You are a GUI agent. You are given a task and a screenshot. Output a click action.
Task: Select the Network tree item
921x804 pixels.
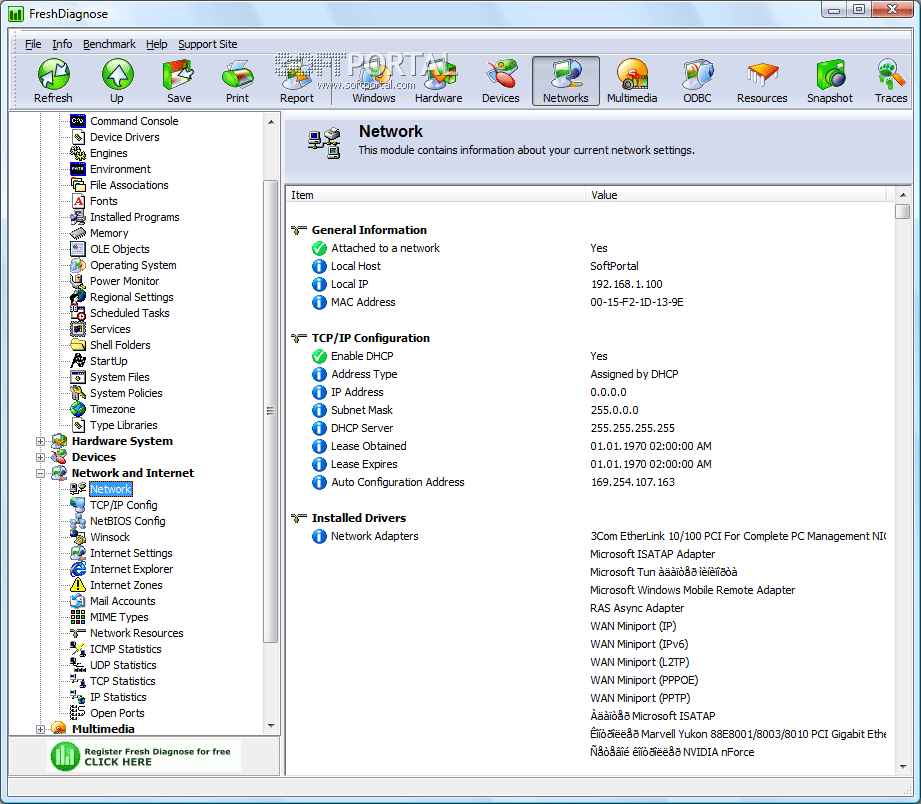(x=110, y=489)
